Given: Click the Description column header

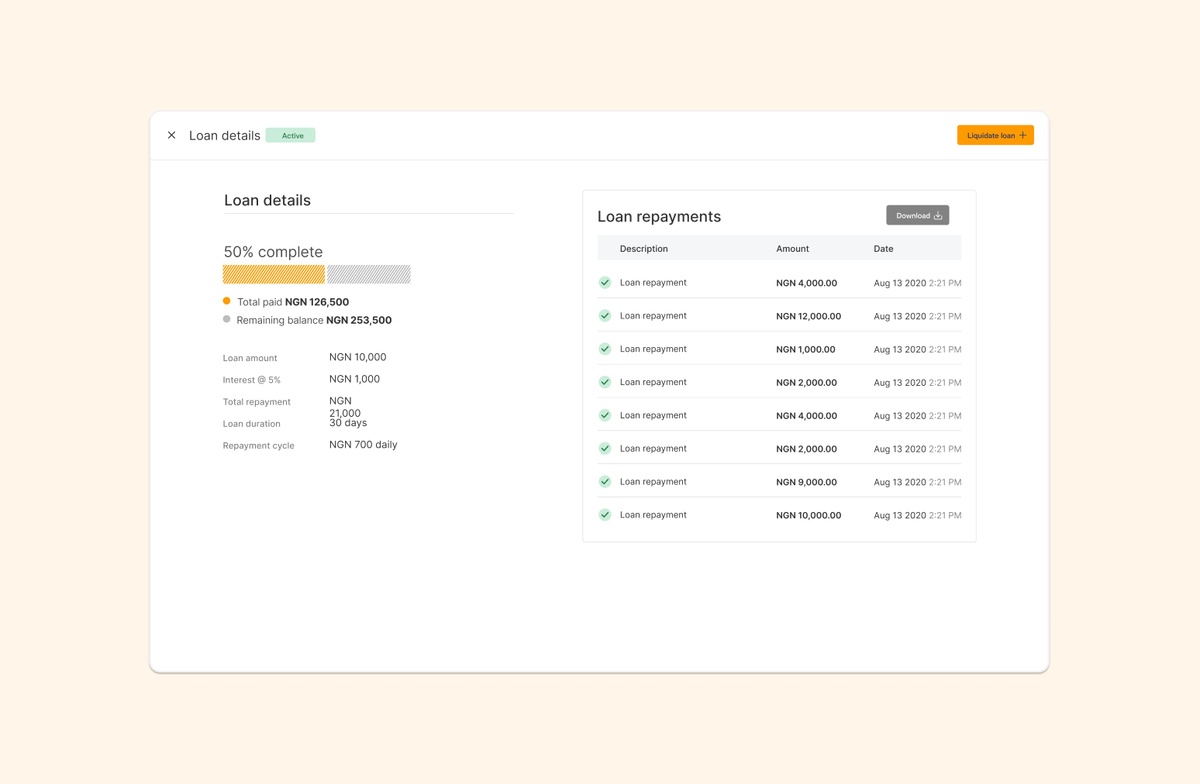Looking at the screenshot, I should pos(644,248).
